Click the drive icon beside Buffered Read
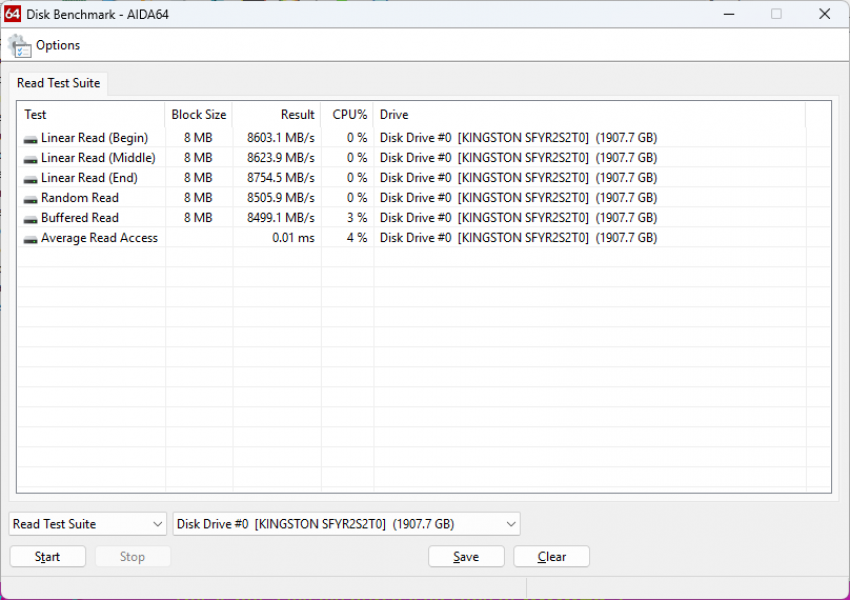Viewport: 850px width, 600px height. pyautogui.click(x=30, y=219)
